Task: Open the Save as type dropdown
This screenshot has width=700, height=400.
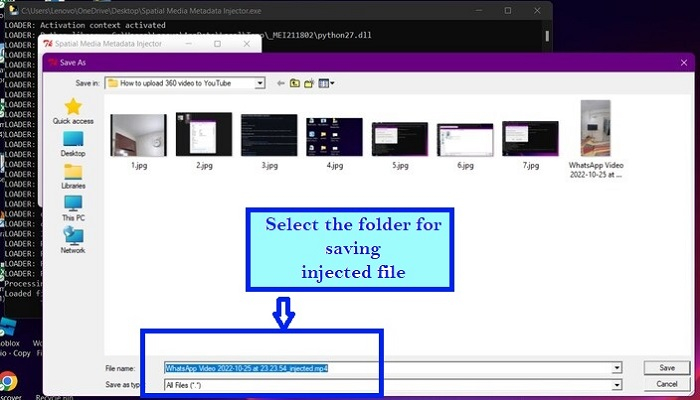Action: click(617, 384)
